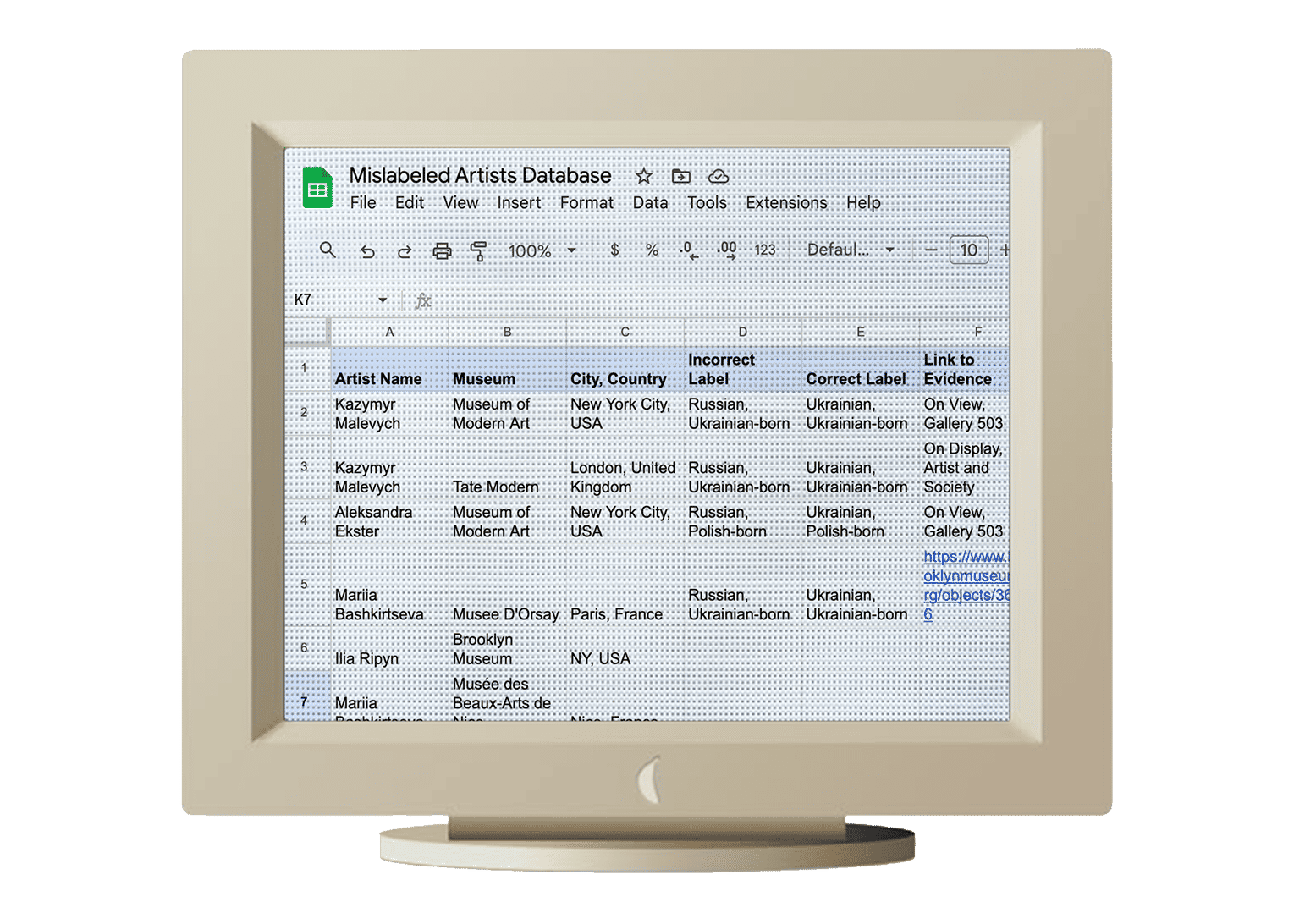The image size is (1294, 924).
Task: Select the 'Tate Modern' cell
Action: pyautogui.click(x=507, y=468)
